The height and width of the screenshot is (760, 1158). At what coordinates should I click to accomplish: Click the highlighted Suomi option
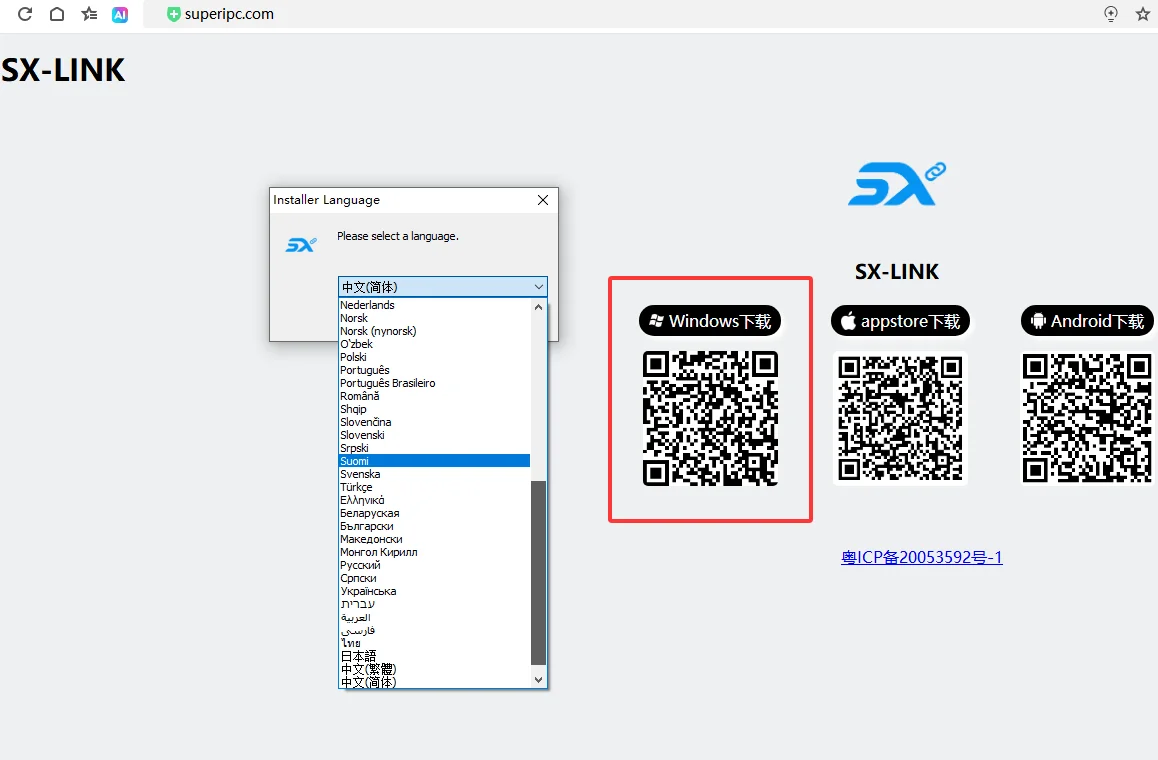coord(434,461)
